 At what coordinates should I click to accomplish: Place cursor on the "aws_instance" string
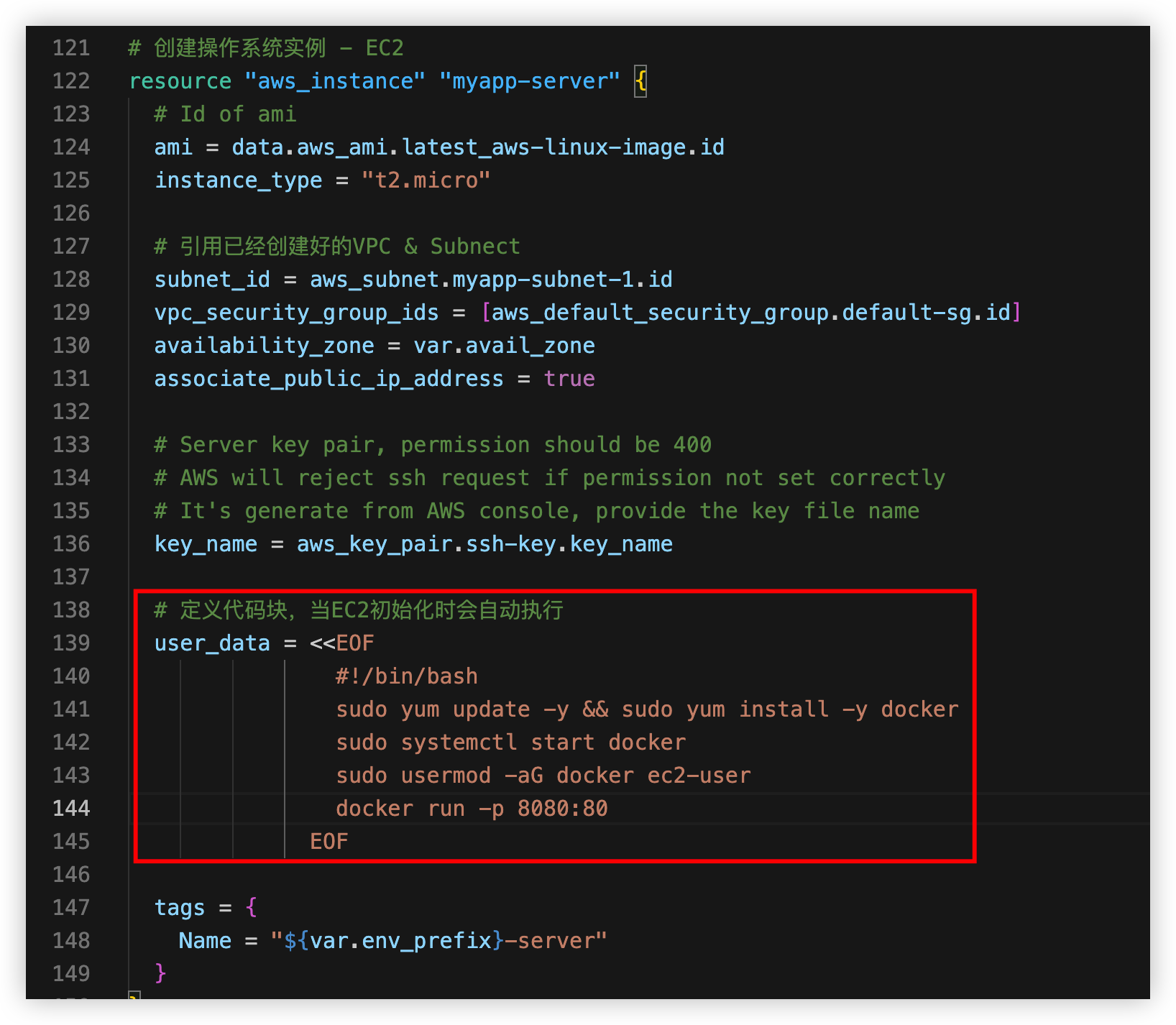click(335, 81)
